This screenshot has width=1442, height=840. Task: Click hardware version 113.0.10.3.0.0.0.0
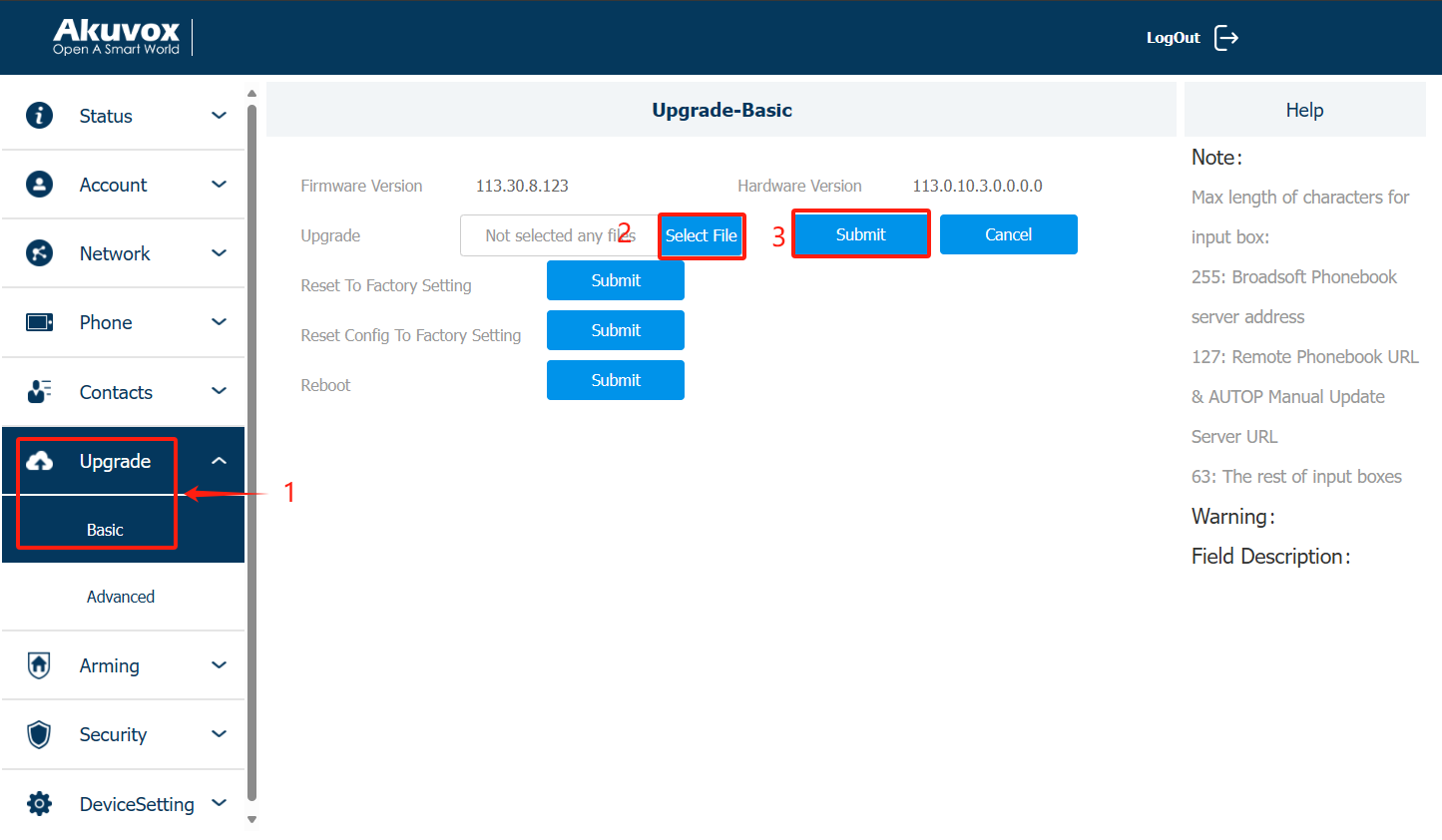(977, 186)
